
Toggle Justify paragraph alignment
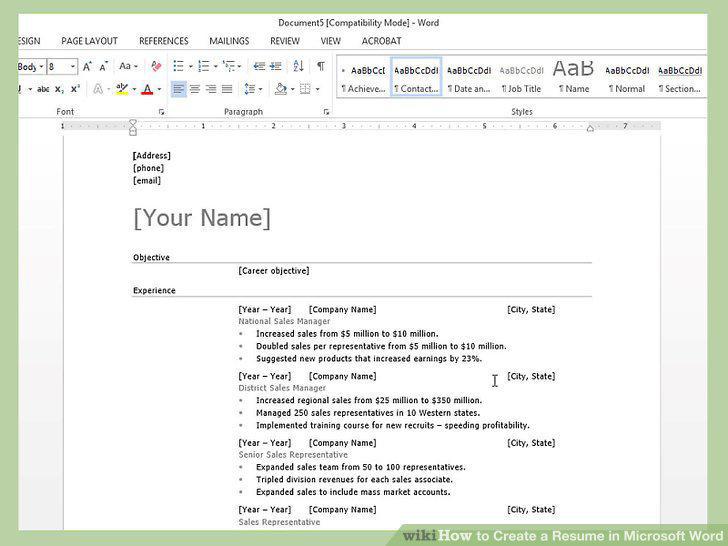pyautogui.click(x=227, y=89)
